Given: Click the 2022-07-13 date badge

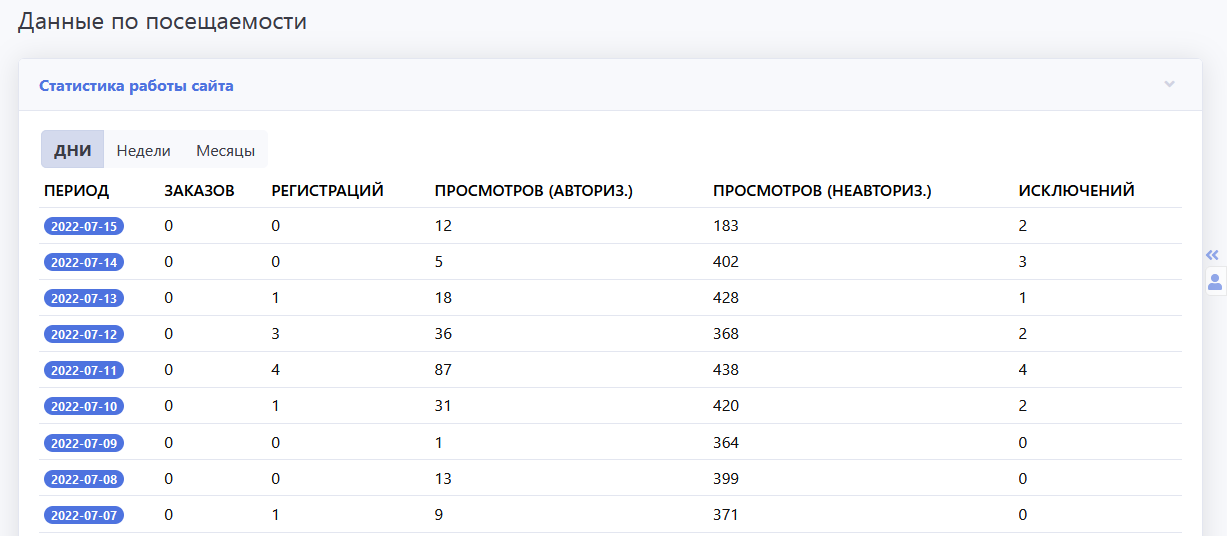Looking at the screenshot, I should pos(84,298).
